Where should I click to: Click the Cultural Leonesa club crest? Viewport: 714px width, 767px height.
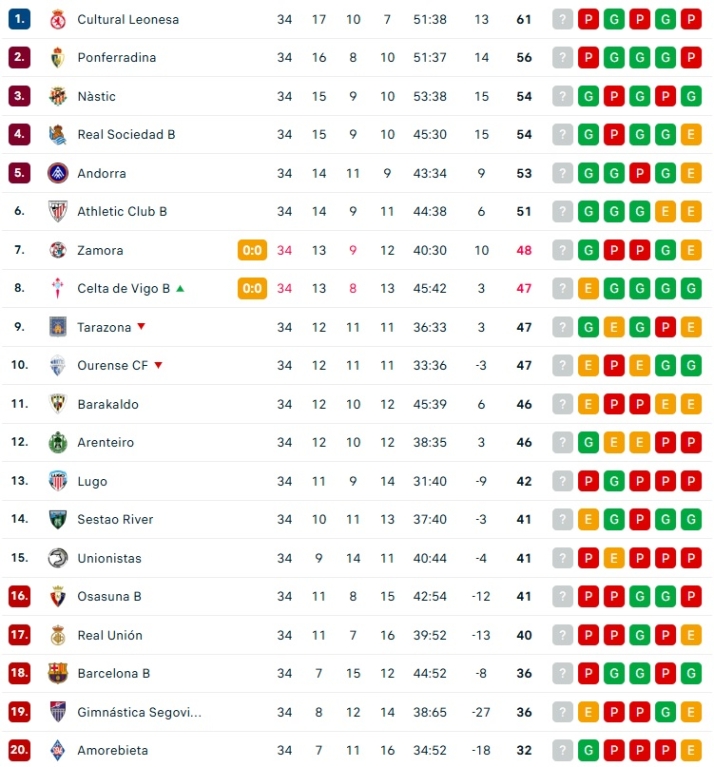57,19
